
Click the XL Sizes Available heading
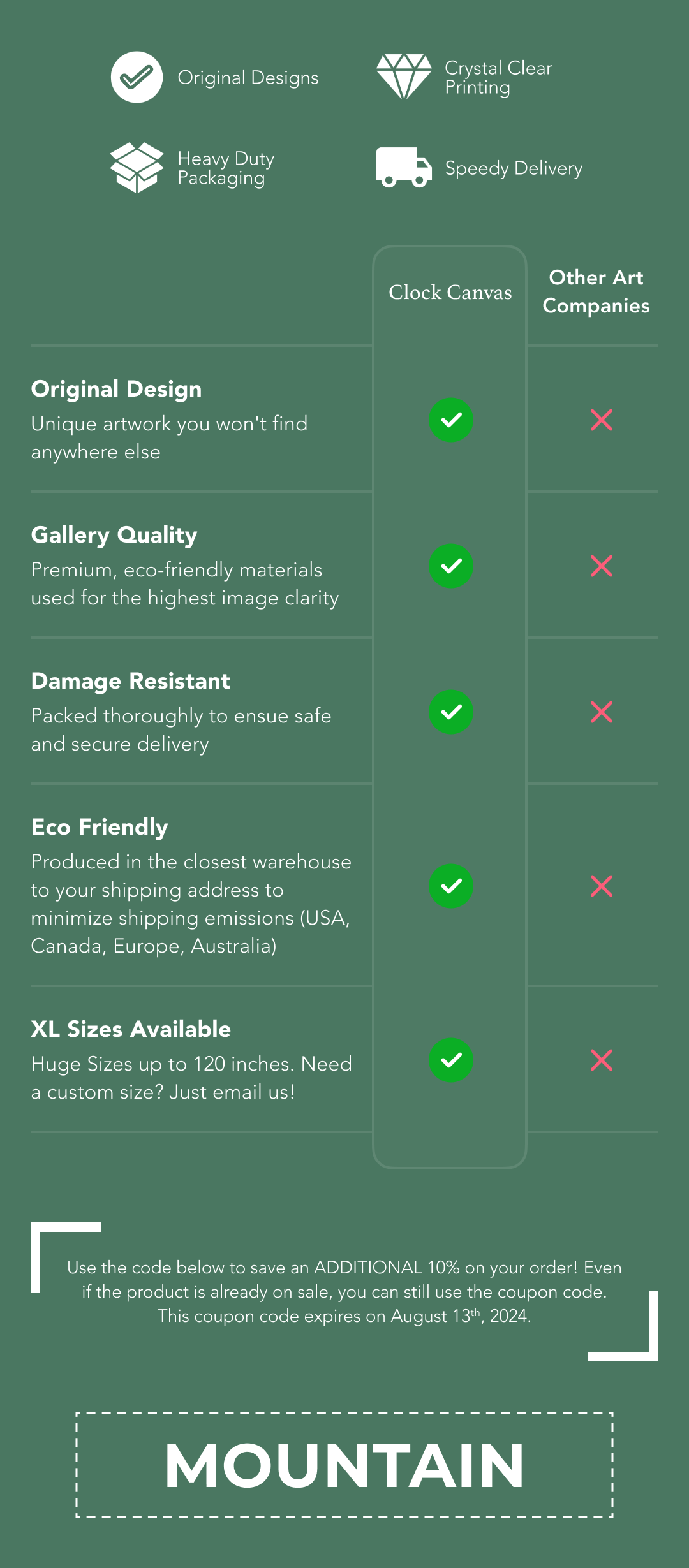point(131,1029)
